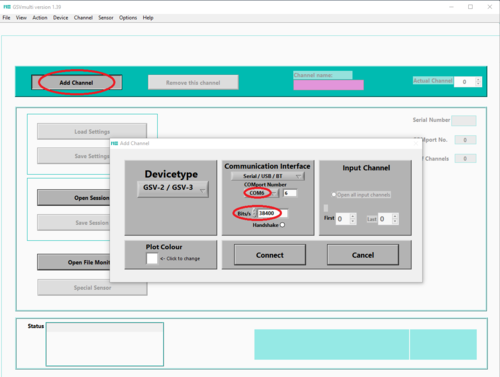Click the Connect button

pyautogui.click(x=270, y=255)
